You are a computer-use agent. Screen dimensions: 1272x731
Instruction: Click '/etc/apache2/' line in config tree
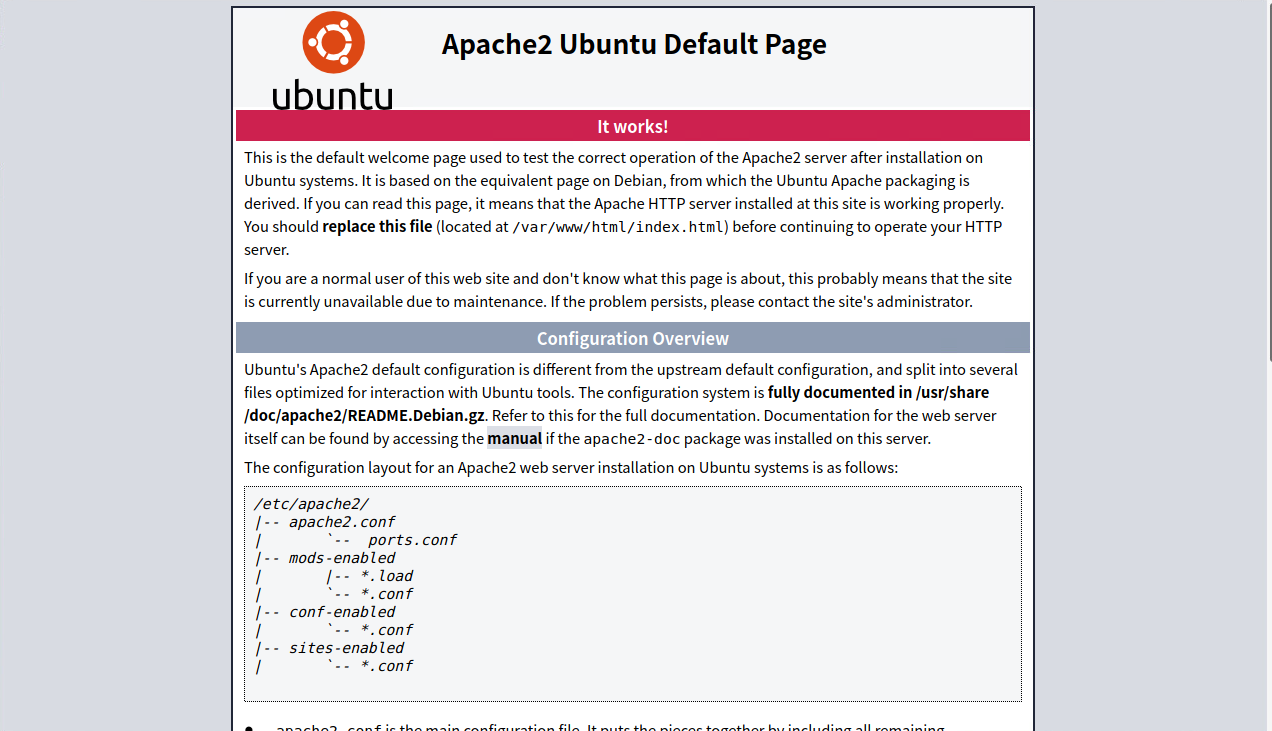coord(311,504)
